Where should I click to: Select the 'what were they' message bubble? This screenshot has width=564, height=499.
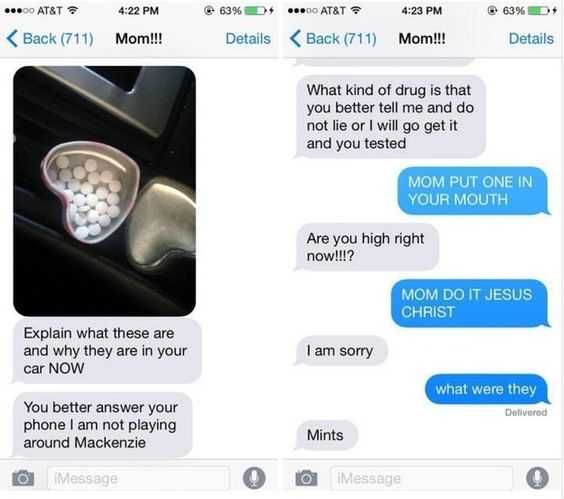tap(487, 389)
